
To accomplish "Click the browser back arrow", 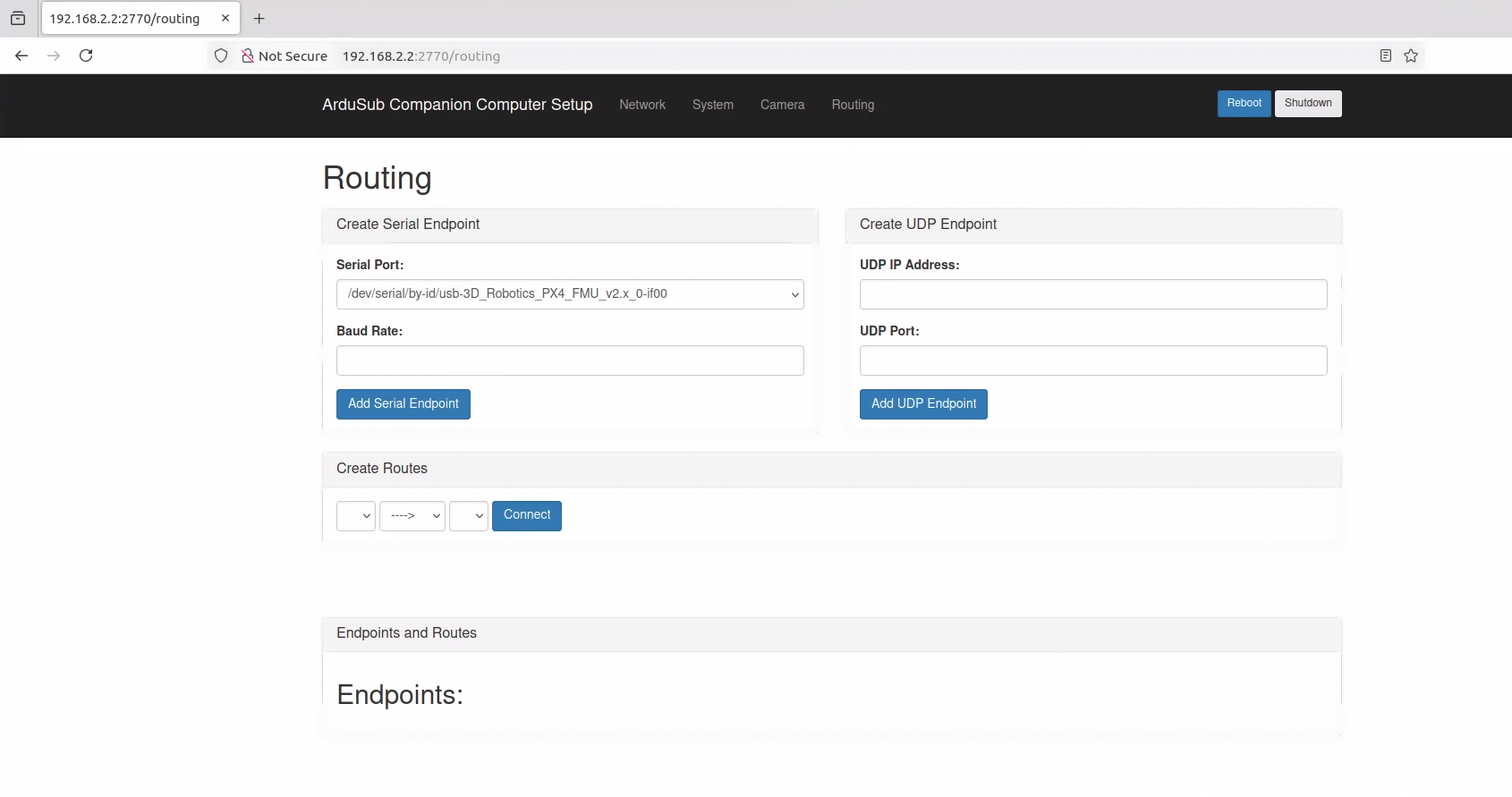I will (21, 55).
